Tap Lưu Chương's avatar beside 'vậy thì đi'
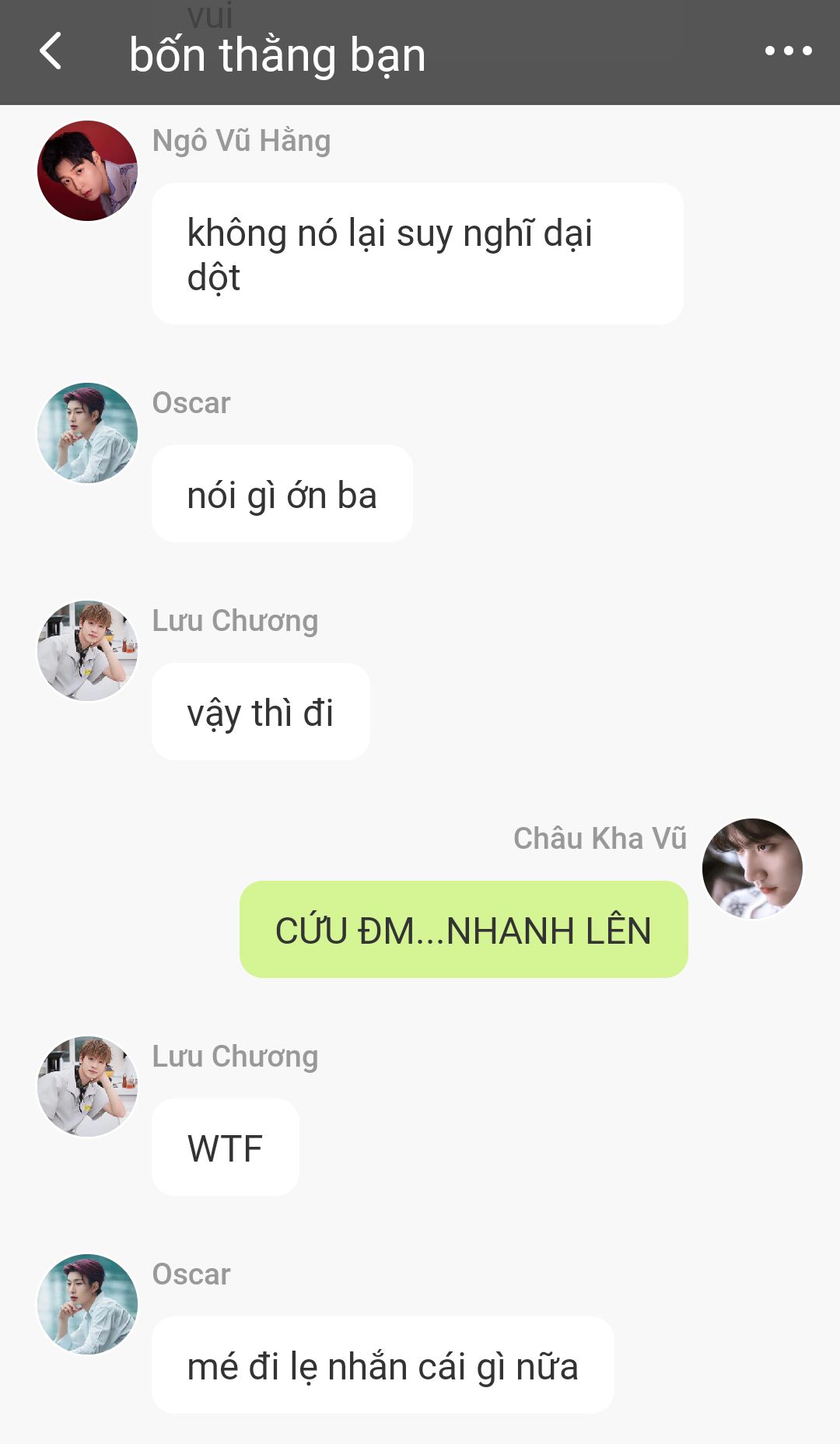The width and height of the screenshot is (840, 1444). click(87, 650)
